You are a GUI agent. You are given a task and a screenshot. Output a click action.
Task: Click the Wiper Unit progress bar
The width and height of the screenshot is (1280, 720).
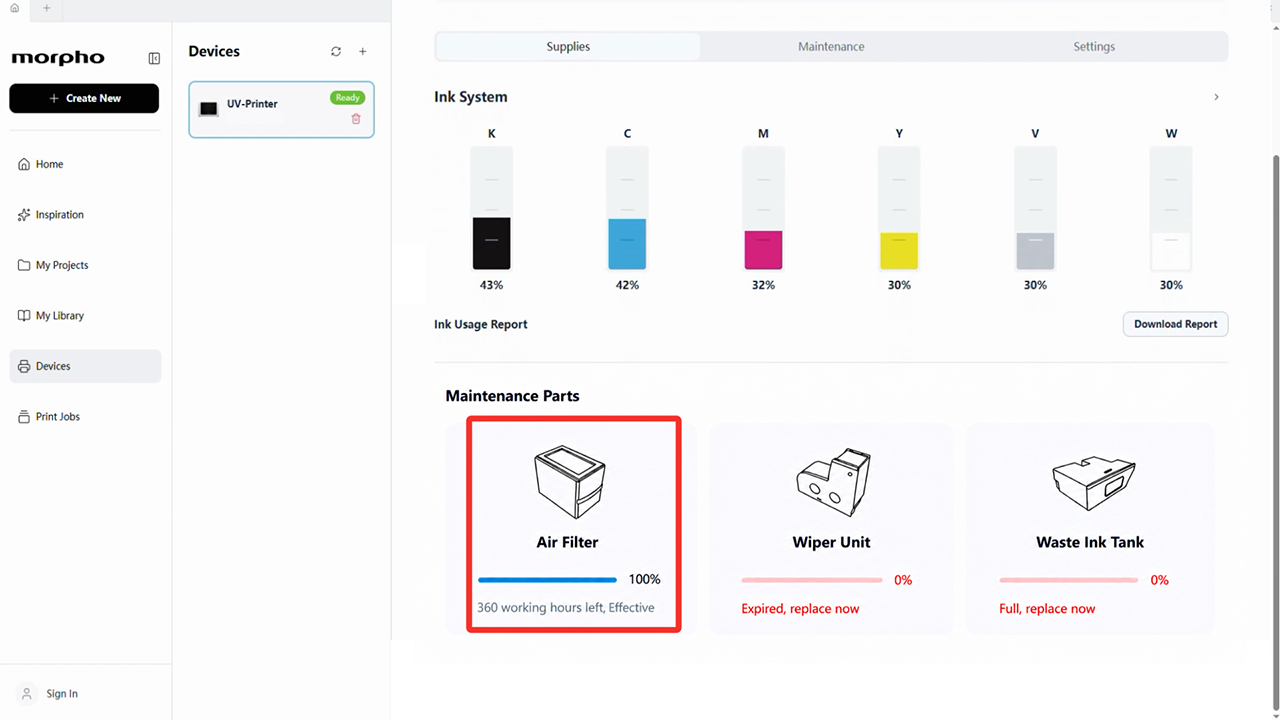(x=812, y=580)
